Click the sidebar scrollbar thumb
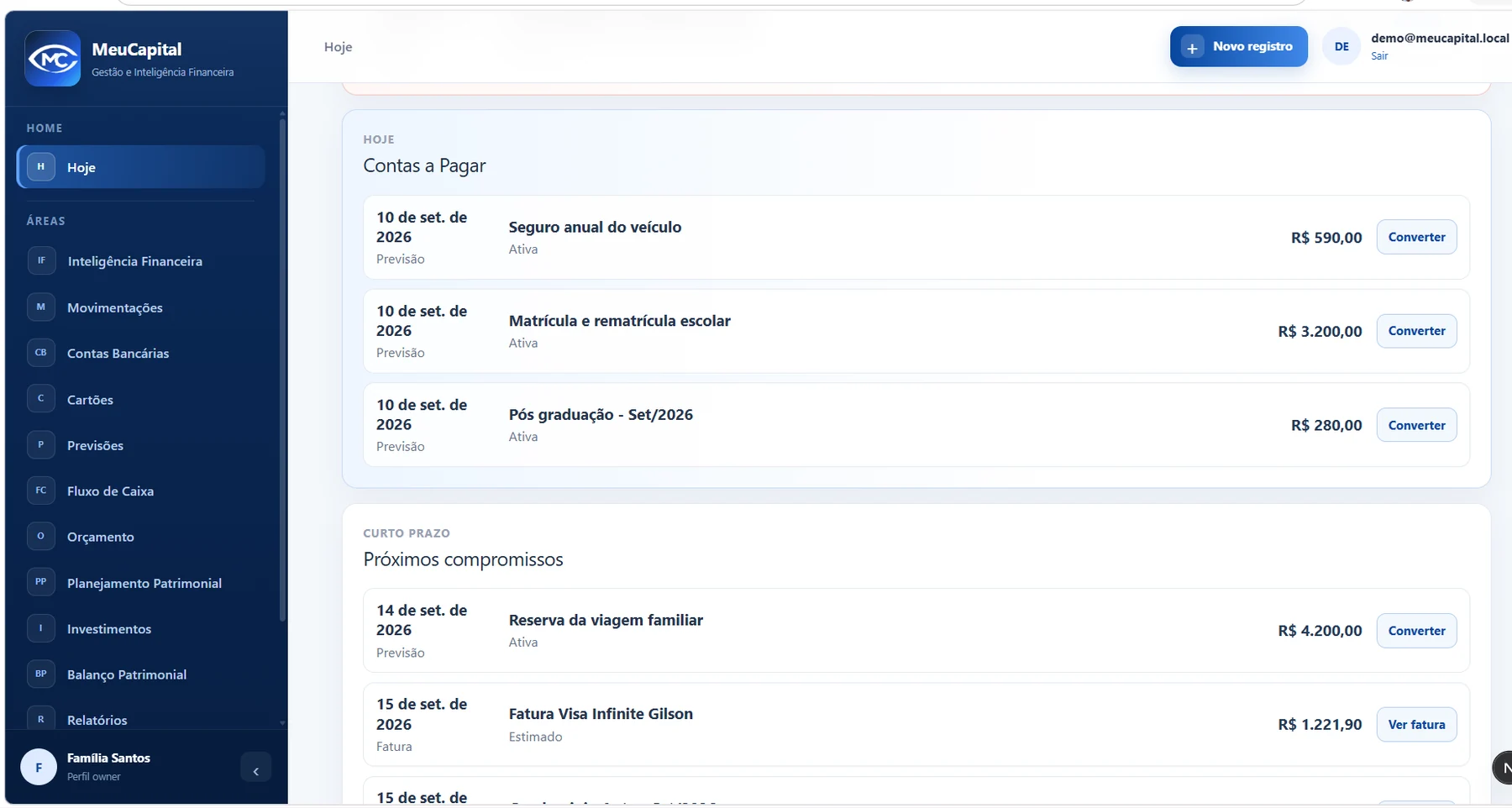1512x808 pixels. [x=282, y=370]
